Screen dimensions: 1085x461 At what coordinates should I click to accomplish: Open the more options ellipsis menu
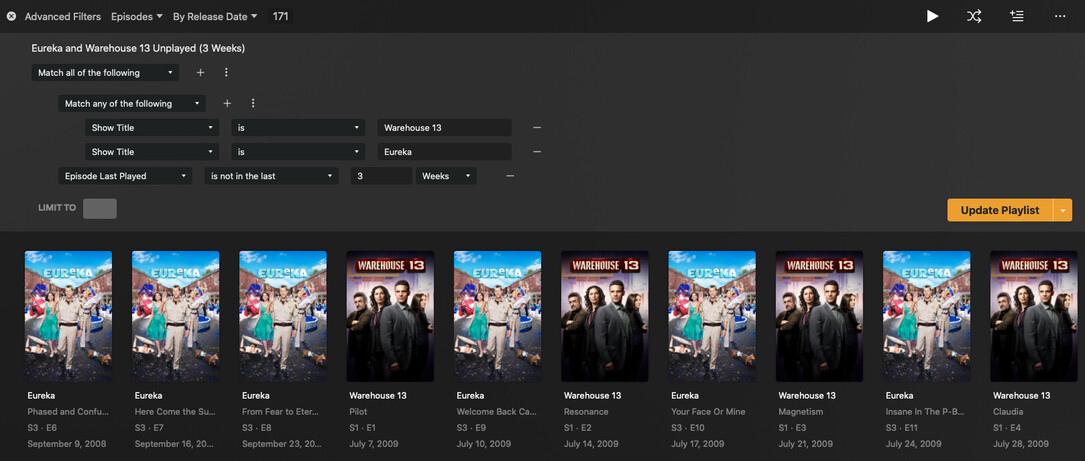tap(1060, 16)
